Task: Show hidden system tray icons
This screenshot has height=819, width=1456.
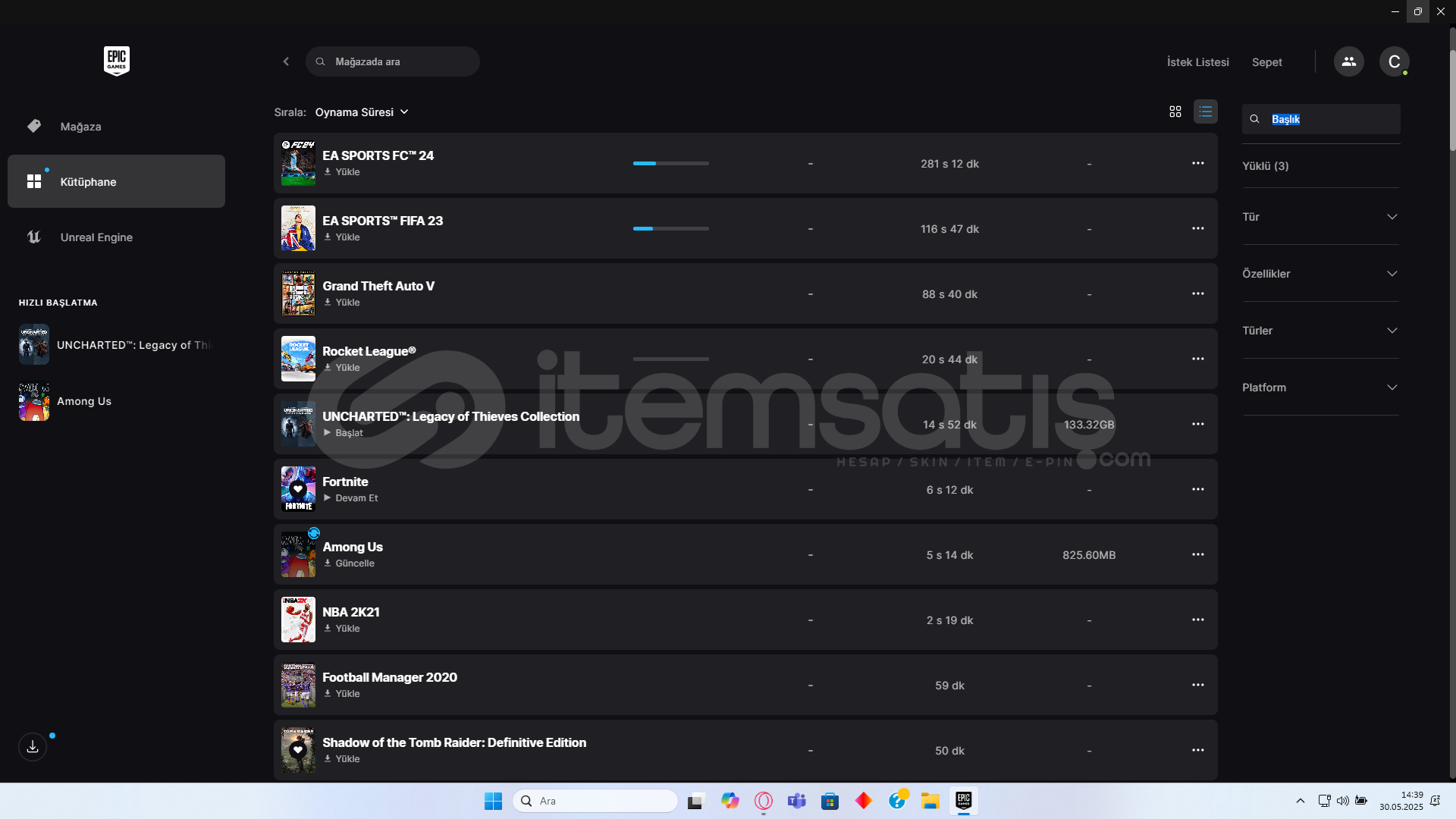Action: pos(1300,801)
